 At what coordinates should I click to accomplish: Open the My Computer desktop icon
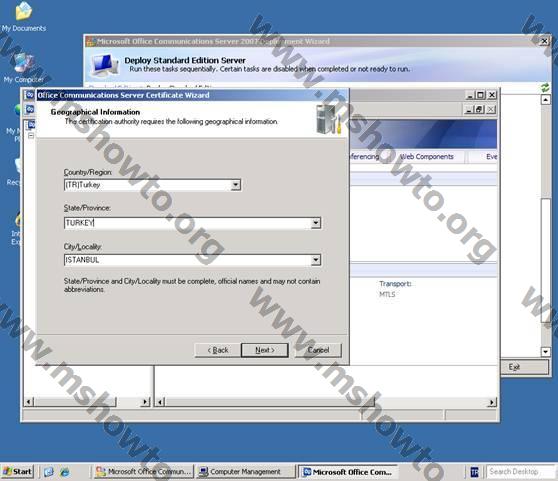tap(23, 68)
